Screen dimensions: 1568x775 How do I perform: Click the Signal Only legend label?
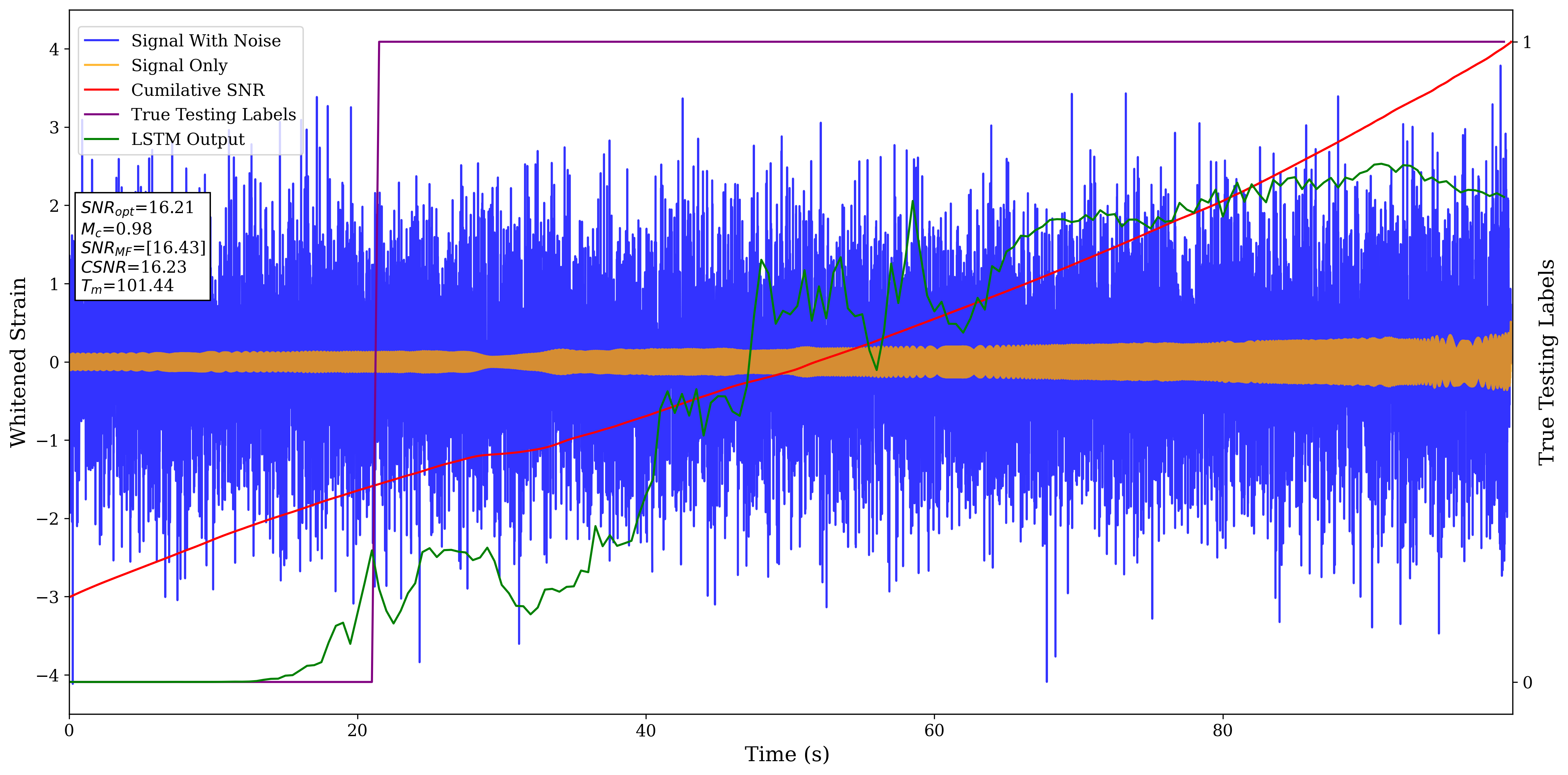(x=179, y=65)
